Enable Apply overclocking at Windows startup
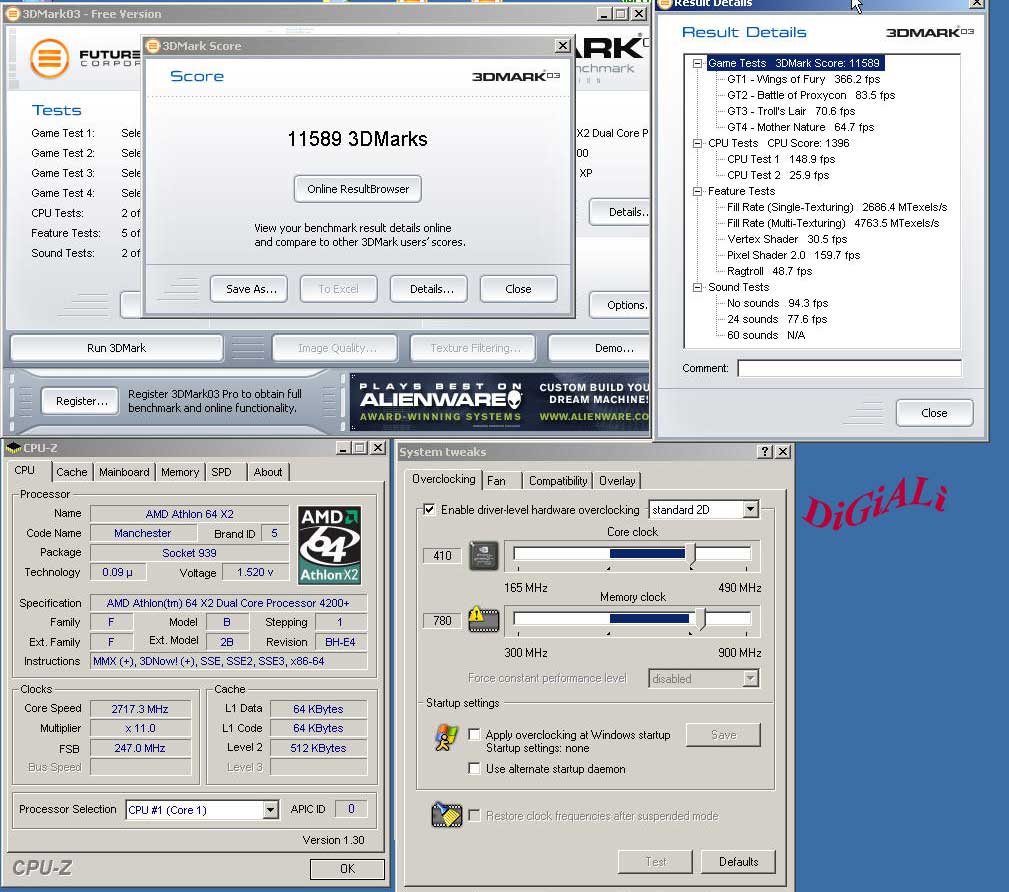Viewport: 1009px width, 892px height. 474,734
